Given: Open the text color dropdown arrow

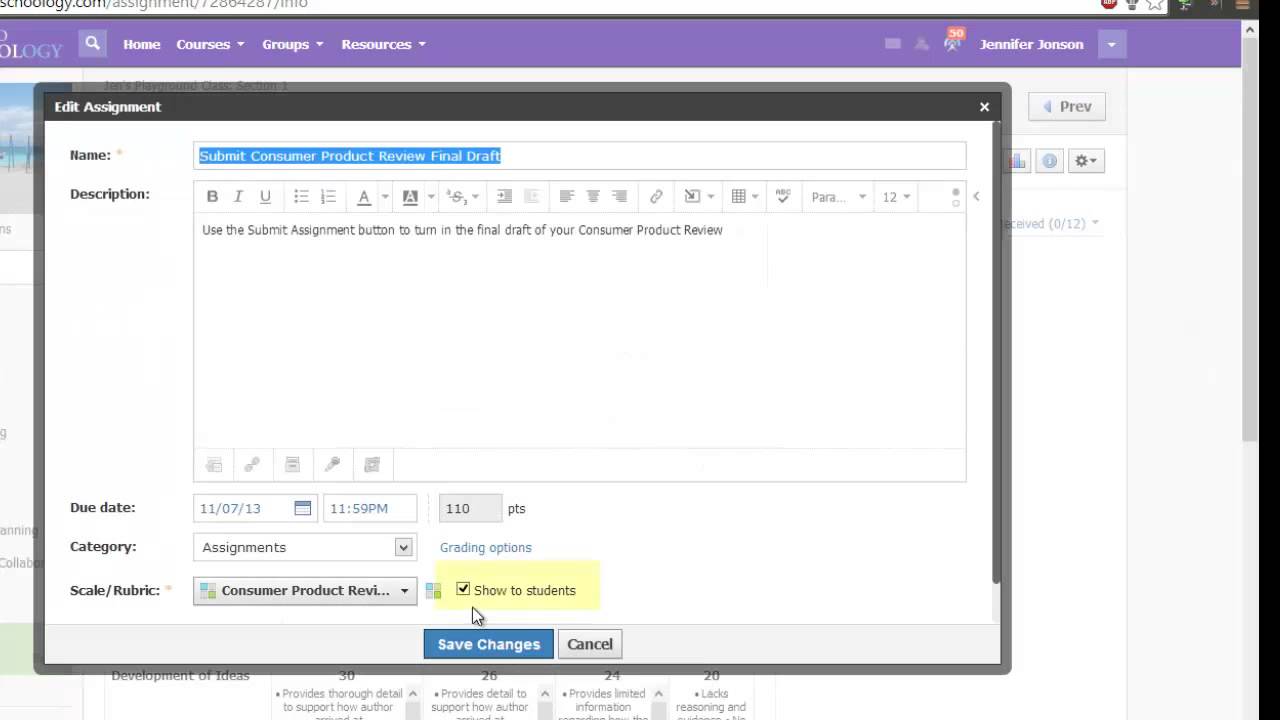Looking at the screenshot, I should click(x=385, y=197).
